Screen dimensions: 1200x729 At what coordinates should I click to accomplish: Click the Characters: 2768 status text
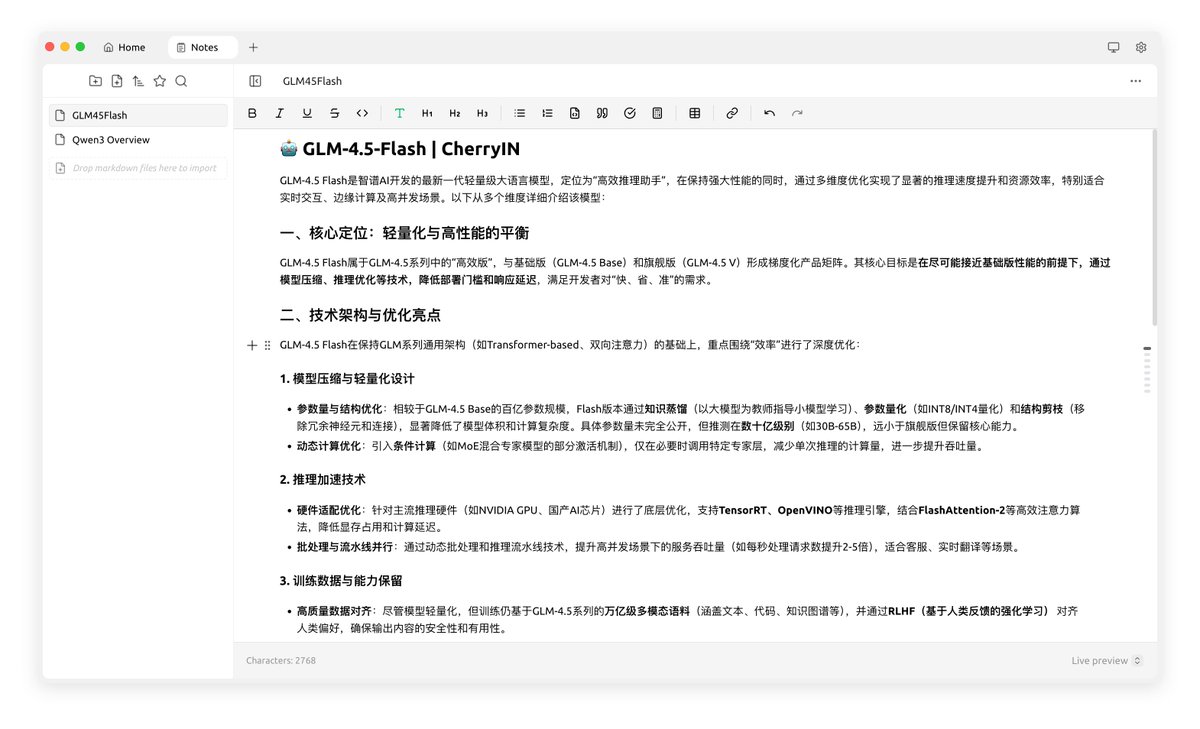tap(281, 660)
